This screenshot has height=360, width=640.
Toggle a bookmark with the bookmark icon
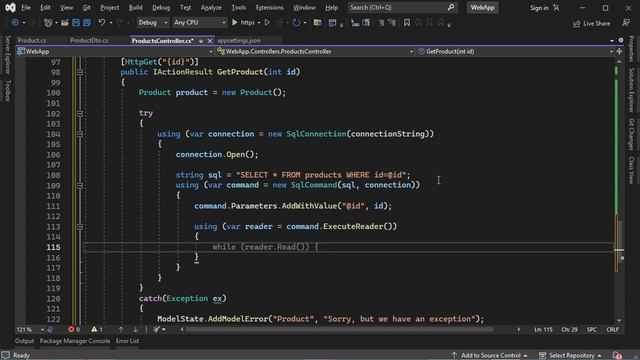click(407, 23)
